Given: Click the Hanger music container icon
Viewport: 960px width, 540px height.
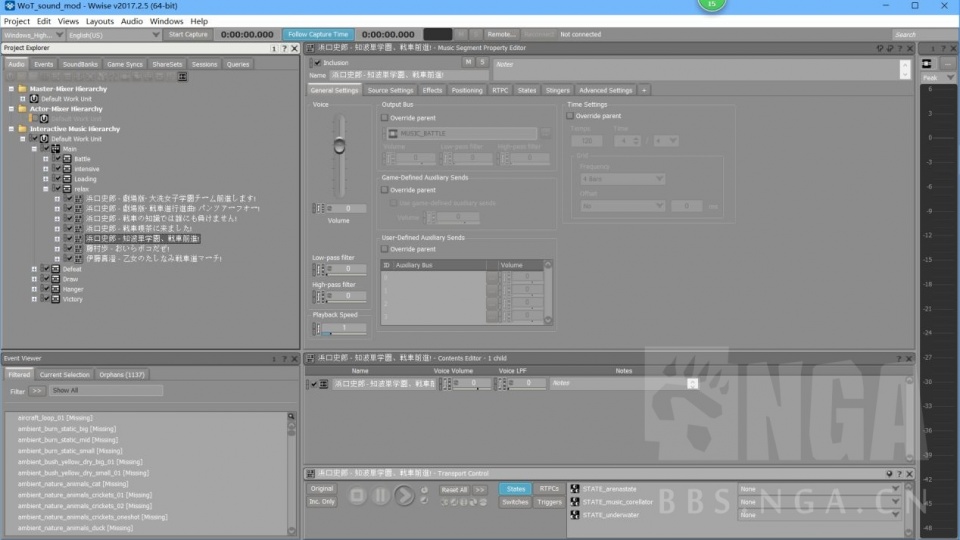Looking at the screenshot, I should click(x=56, y=289).
